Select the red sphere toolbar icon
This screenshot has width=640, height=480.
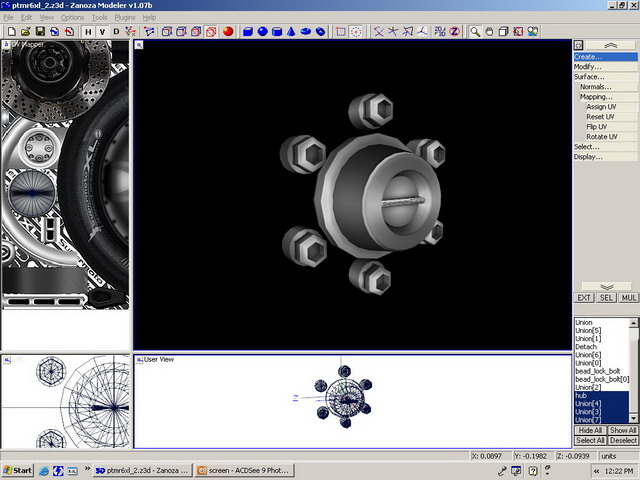tap(228, 31)
